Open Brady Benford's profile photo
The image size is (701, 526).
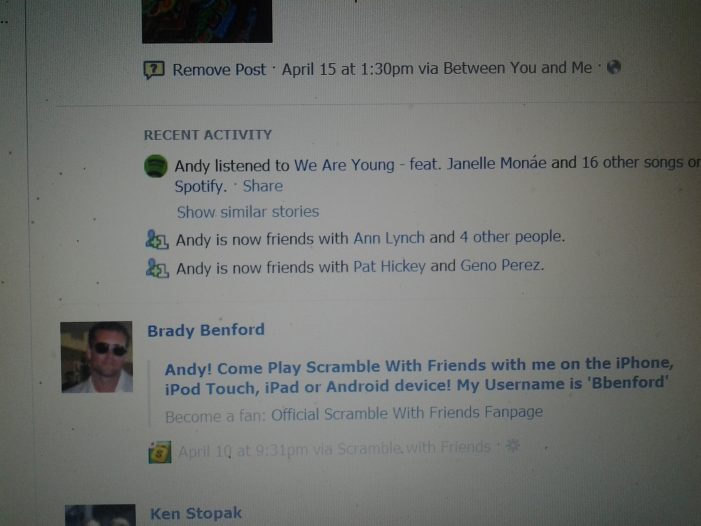97,357
